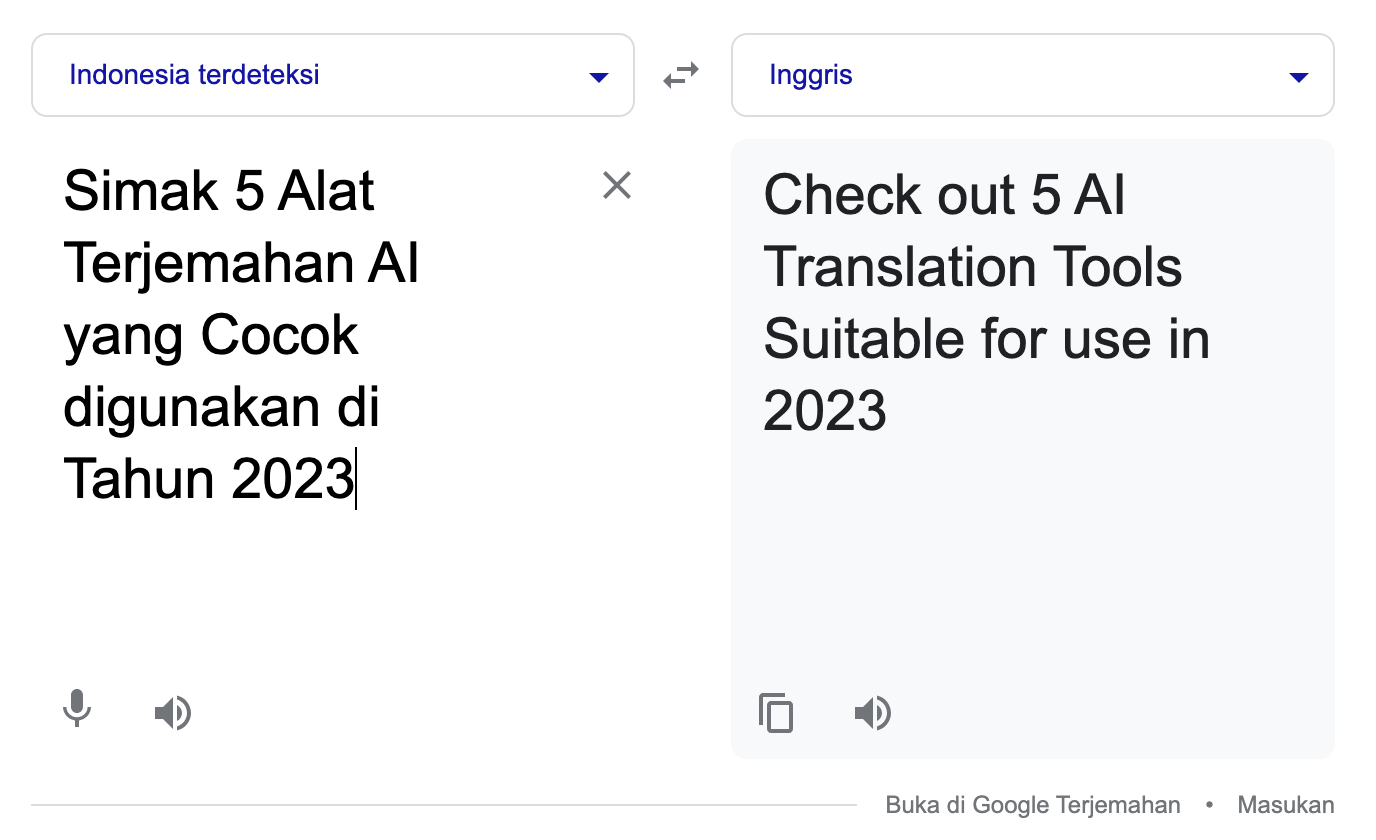Clear the source text with the X
This screenshot has width=1376, height=840.
[616, 185]
